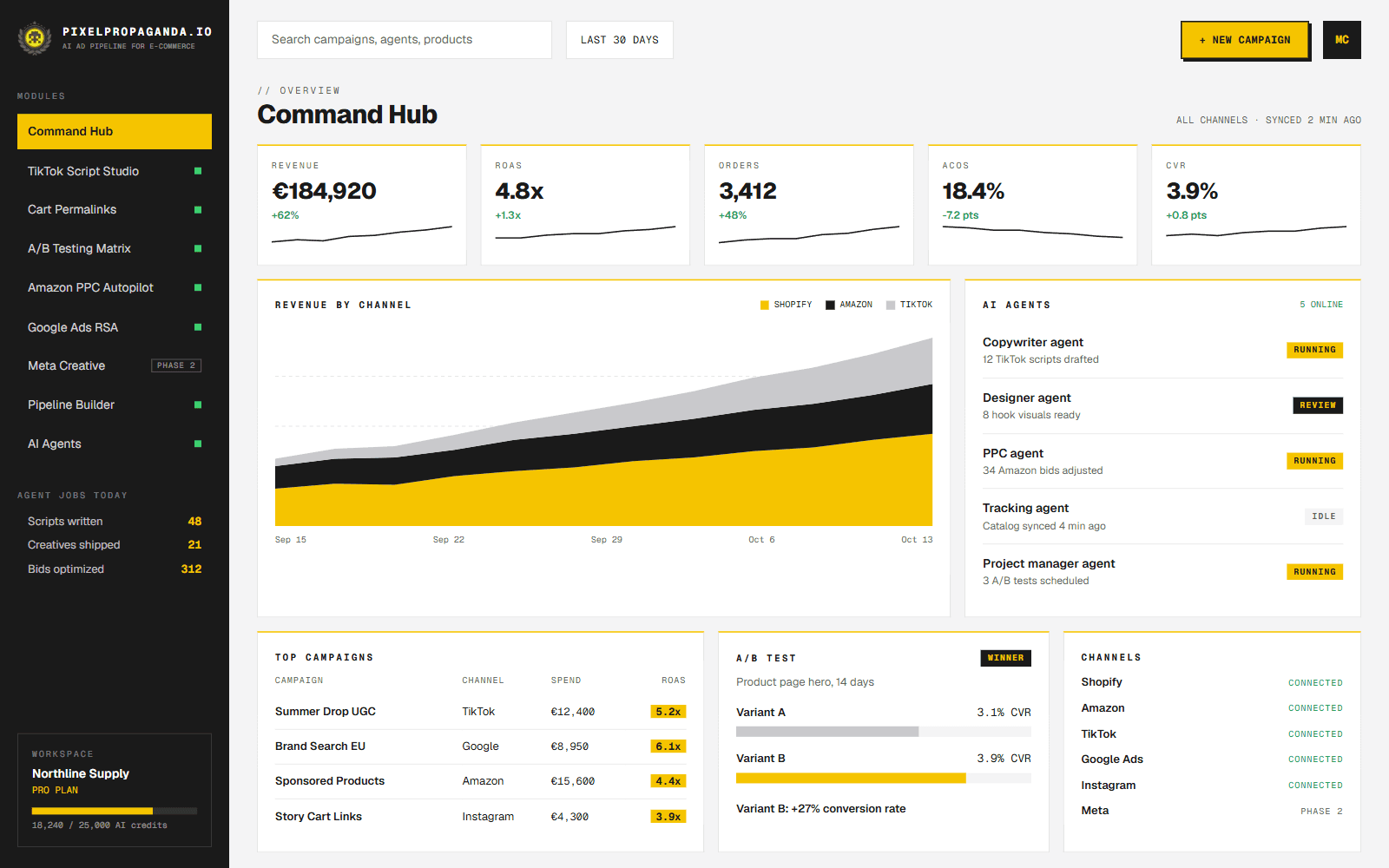Screen dimensions: 1389x868
Task: Open the ROAS 4.8x card
Action: (585, 205)
